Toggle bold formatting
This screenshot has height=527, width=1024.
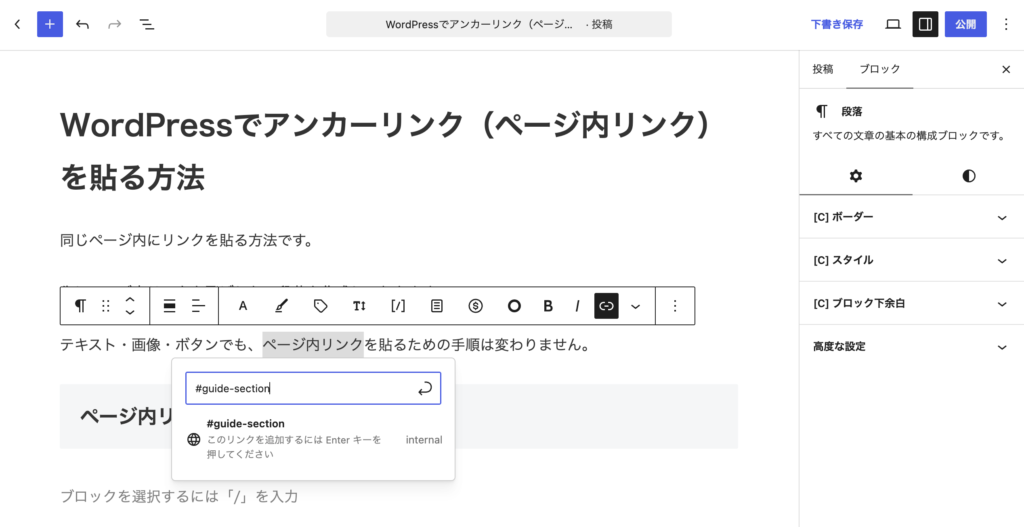[548, 306]
